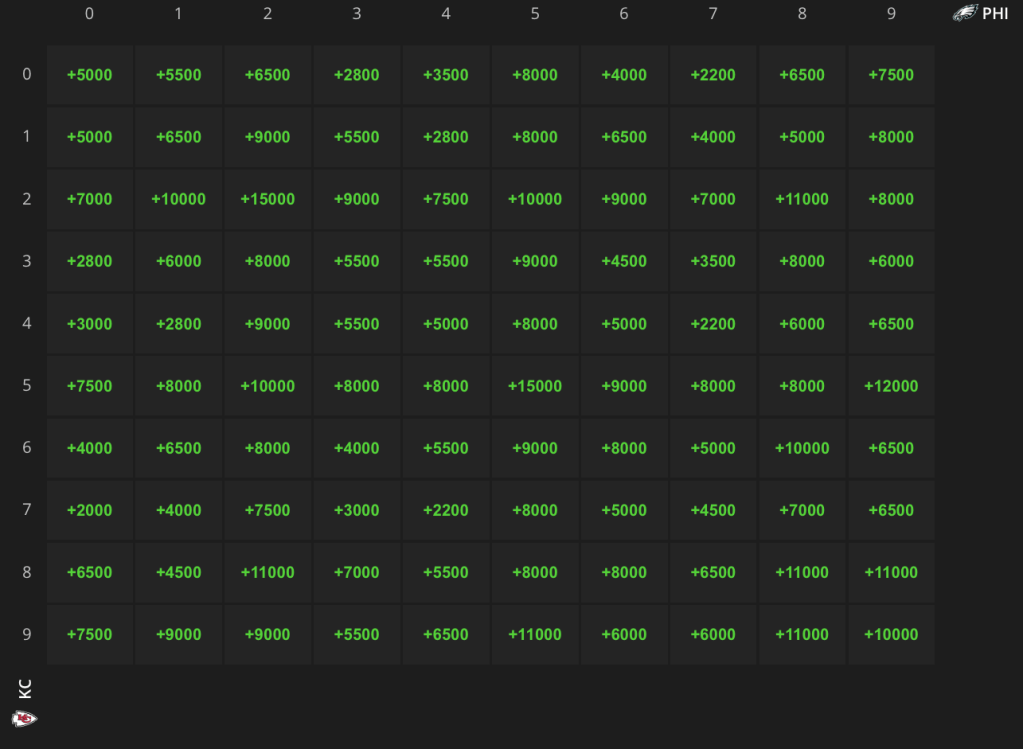Select +15000 odds for KC 2, PHI 2
This screenshot has width=1023, height=749.
click(267, 199)
